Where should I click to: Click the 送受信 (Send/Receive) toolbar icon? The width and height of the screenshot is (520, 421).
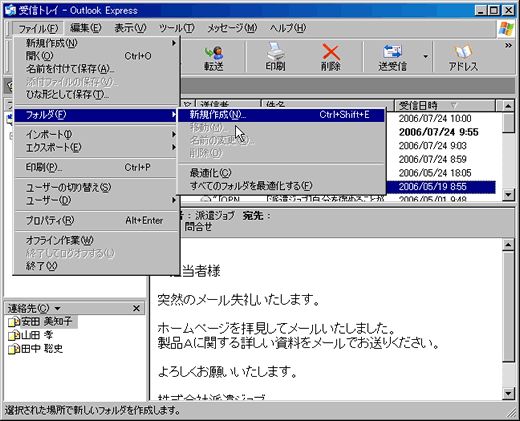392,57
